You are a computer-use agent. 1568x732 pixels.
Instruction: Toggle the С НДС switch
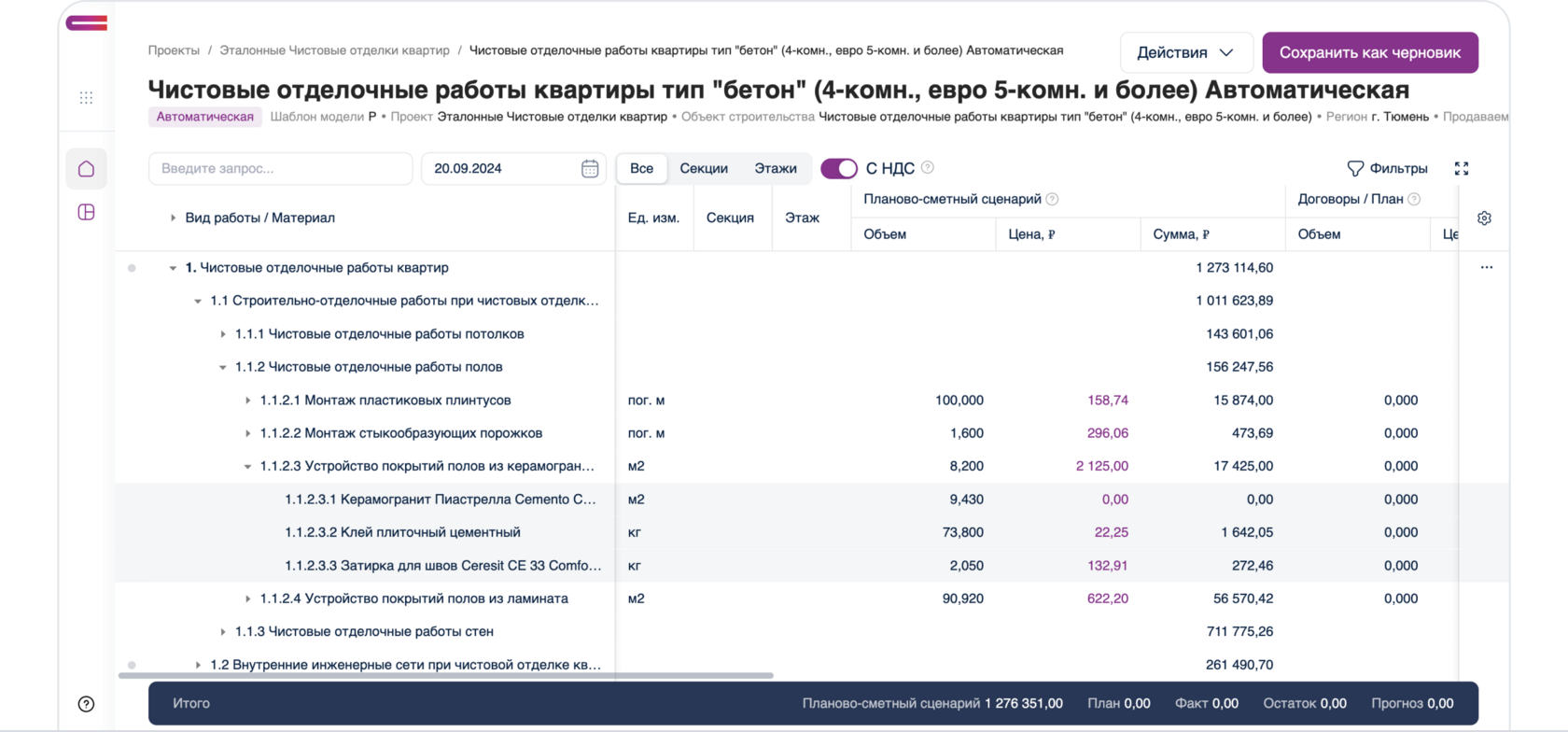838,168
